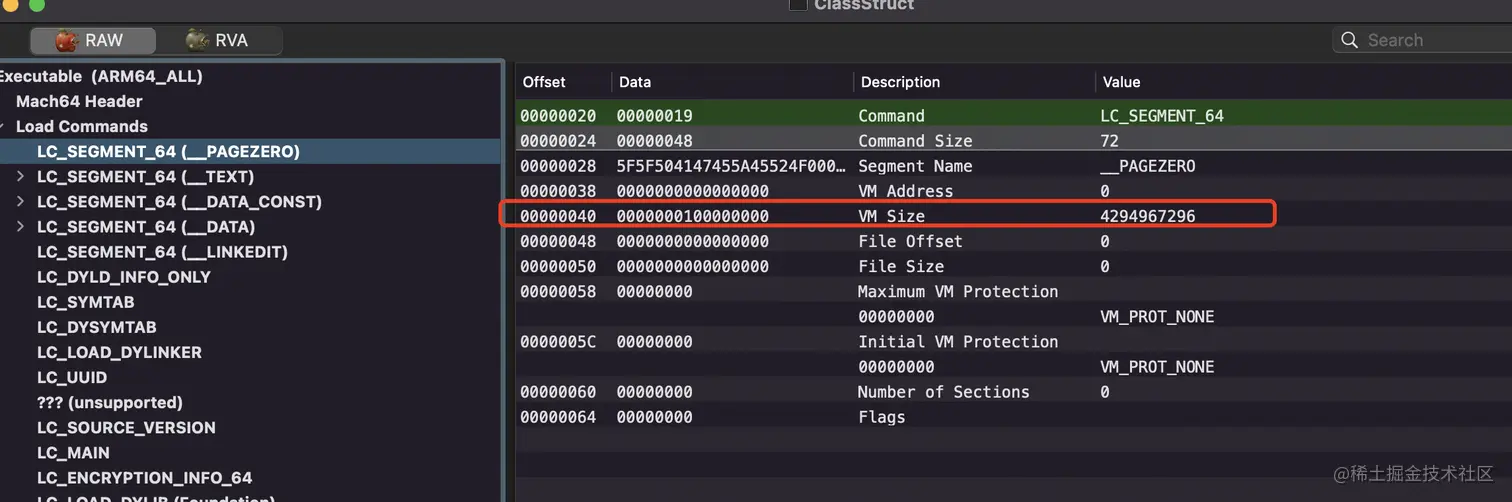
Task: Click data cell 5F5F504147455A45524F000…
Action: pos(731,165)
